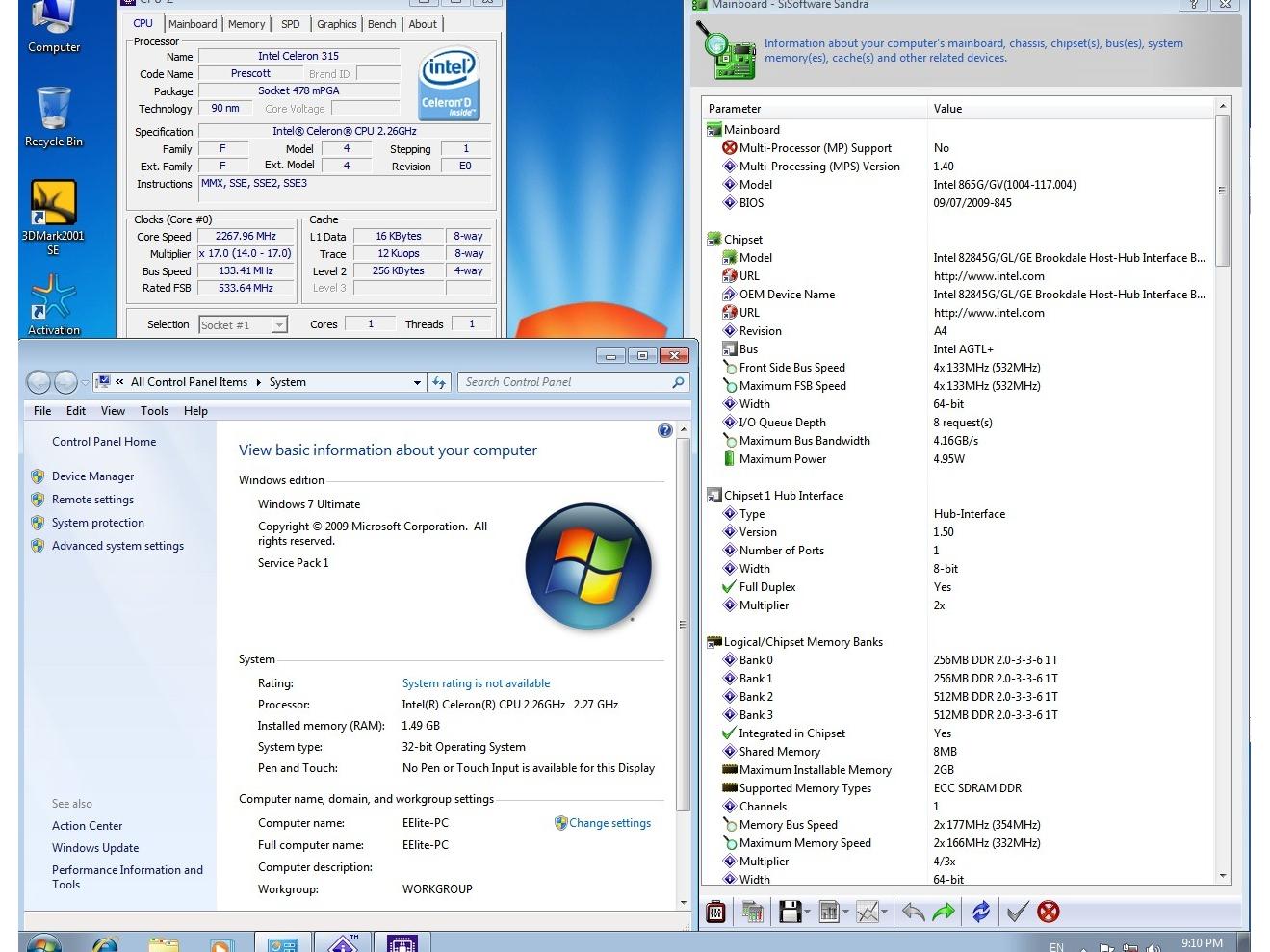
Task: Open the File menu in Control Panel
Action: tap(42, 411)
